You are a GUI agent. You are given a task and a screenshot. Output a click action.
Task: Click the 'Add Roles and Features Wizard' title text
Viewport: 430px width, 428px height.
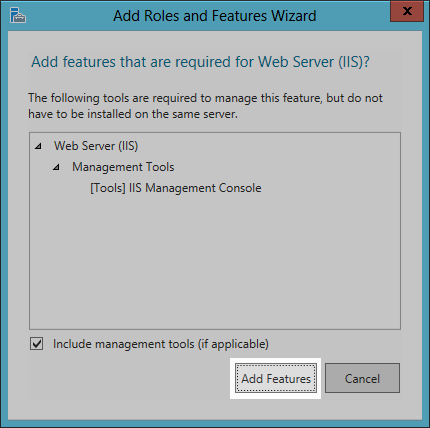pos(215,16)
